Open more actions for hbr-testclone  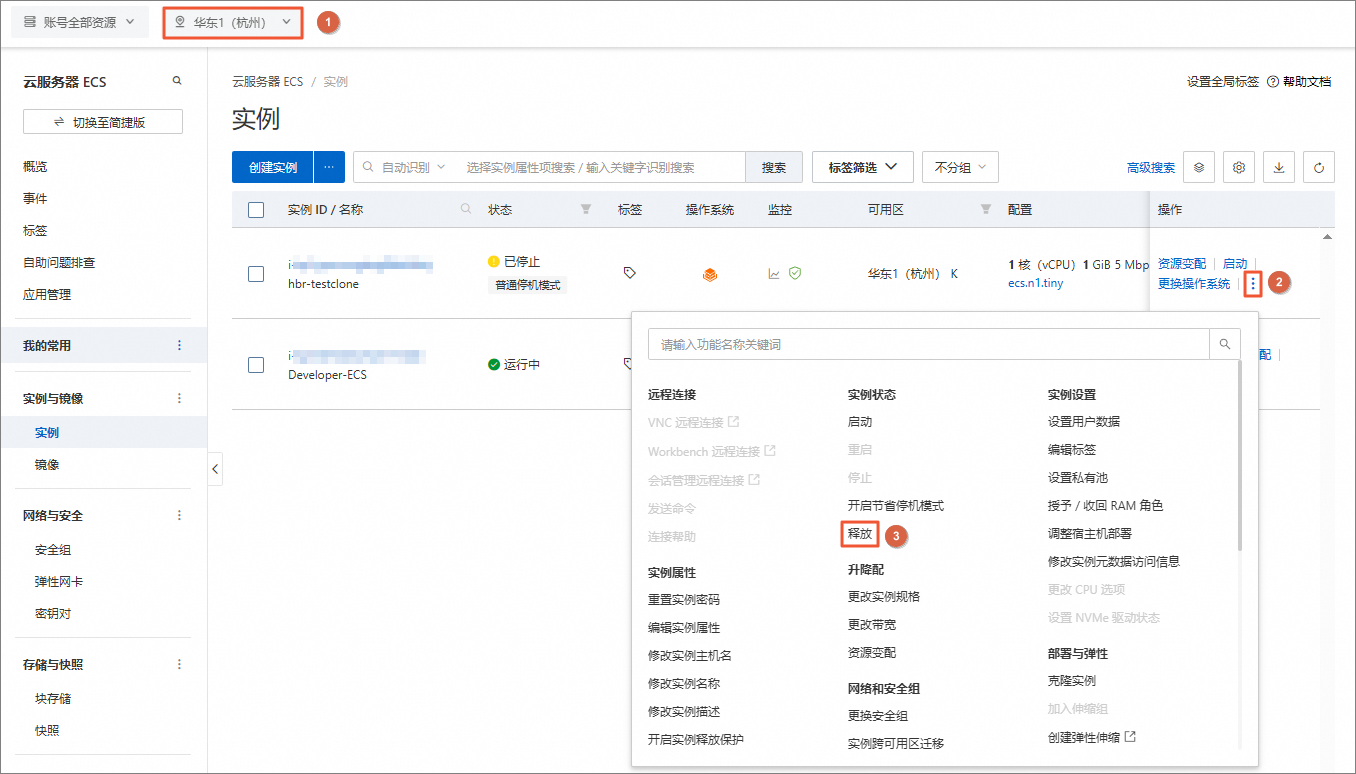[x=1253, y=283]
